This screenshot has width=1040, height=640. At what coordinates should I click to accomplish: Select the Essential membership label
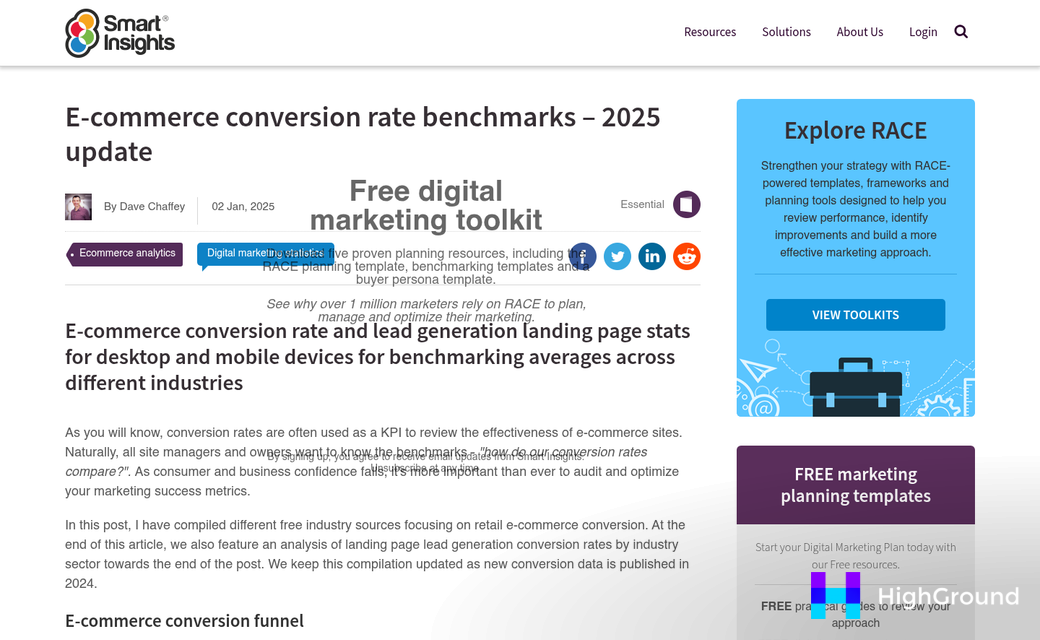(642, 204)
